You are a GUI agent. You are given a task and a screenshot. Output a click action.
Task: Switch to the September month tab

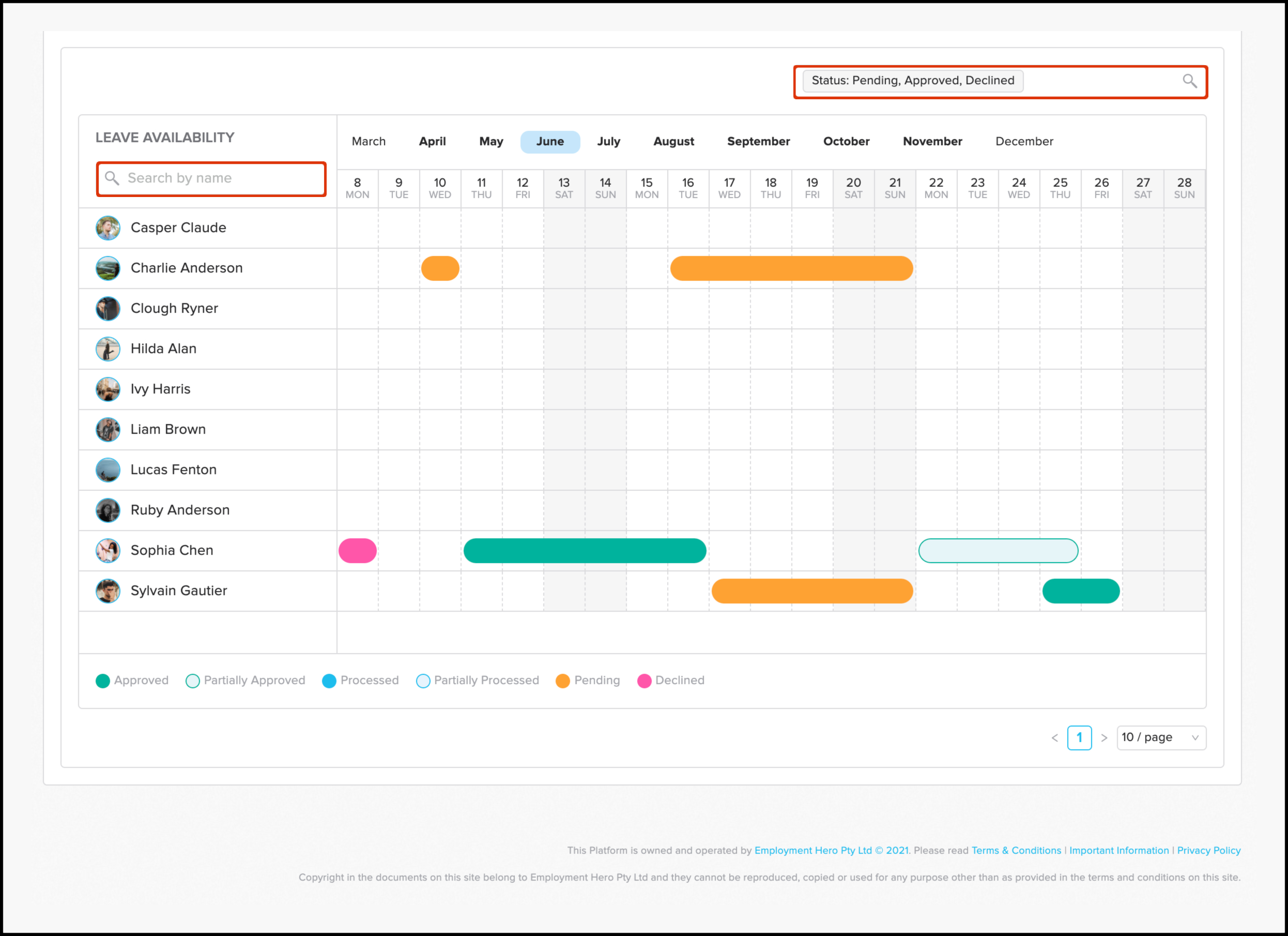tap(758, 142)
